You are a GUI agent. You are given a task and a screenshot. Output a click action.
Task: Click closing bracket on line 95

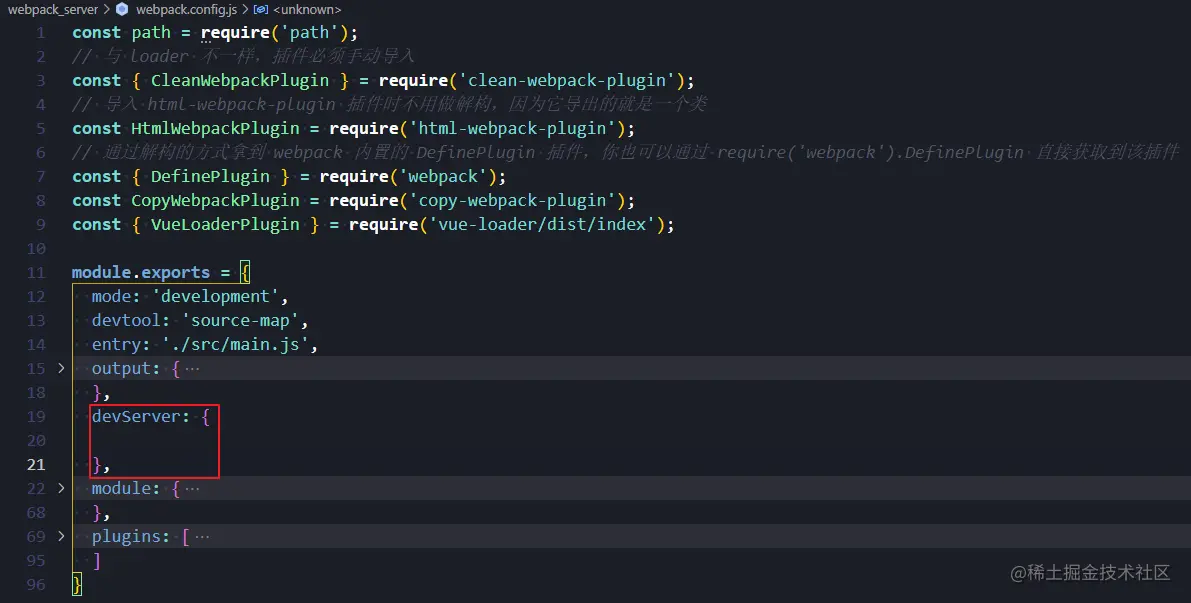coord(96,560)
